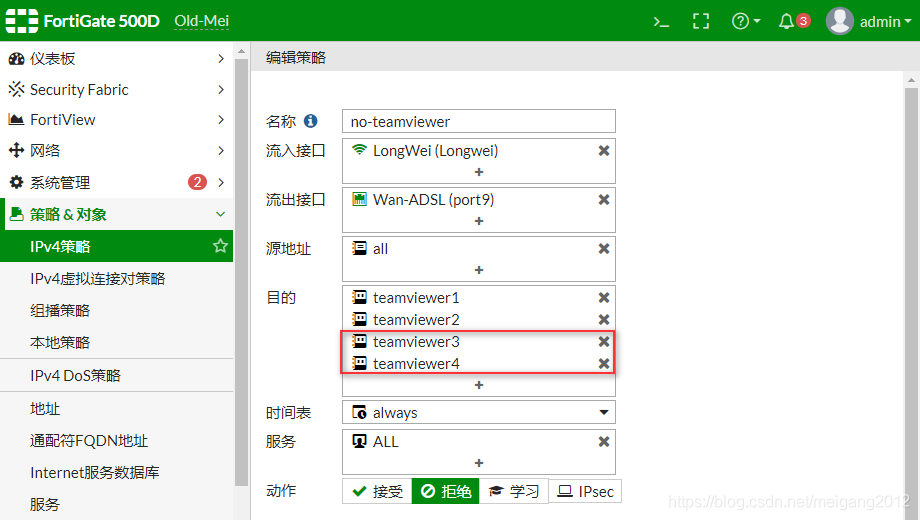Expand the 系统管理 menu
The image size is (920, 520).
[116, 183]
